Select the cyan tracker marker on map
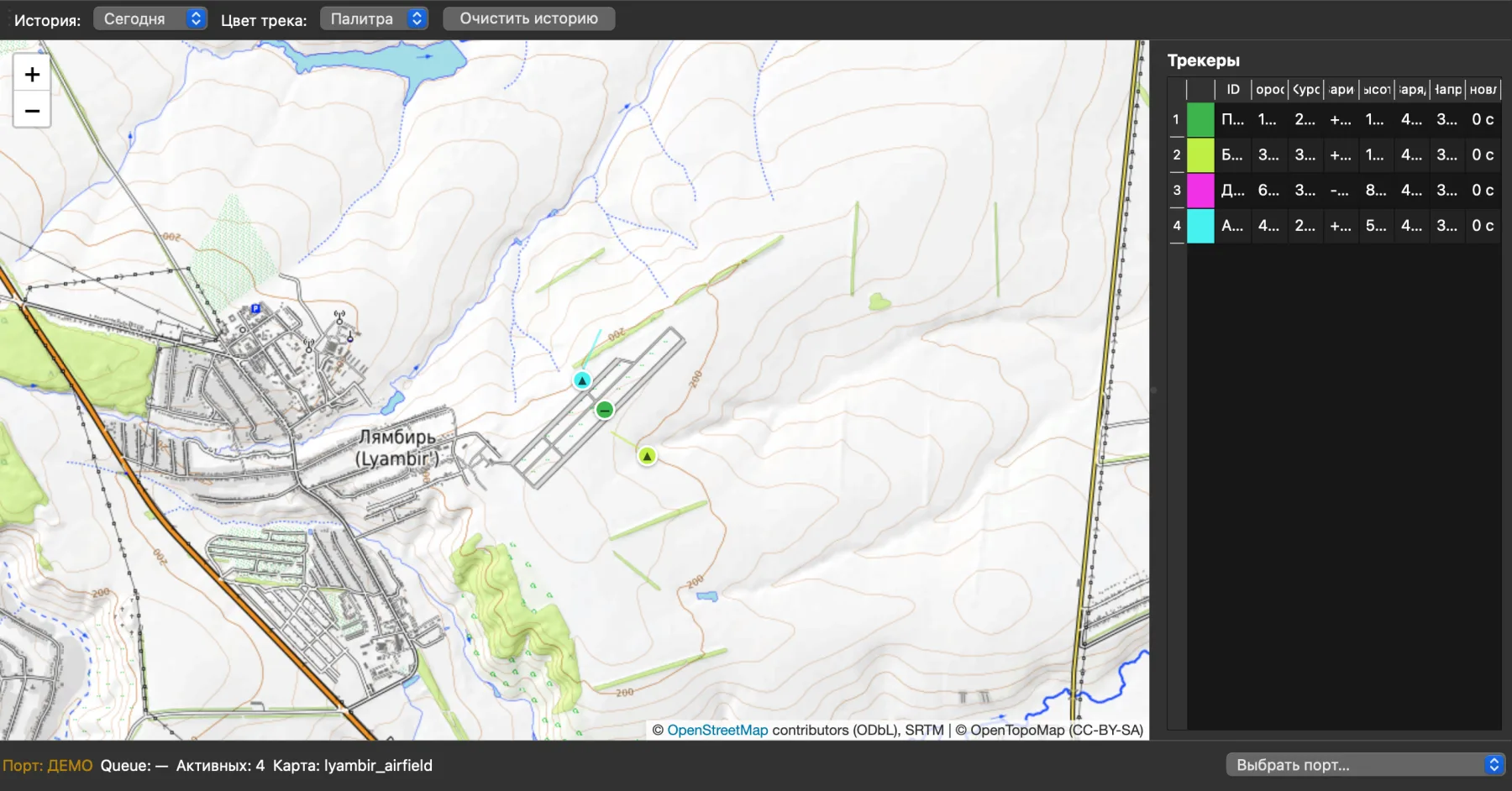Viewport: 1512px width, 791px height. coord(582,380)
